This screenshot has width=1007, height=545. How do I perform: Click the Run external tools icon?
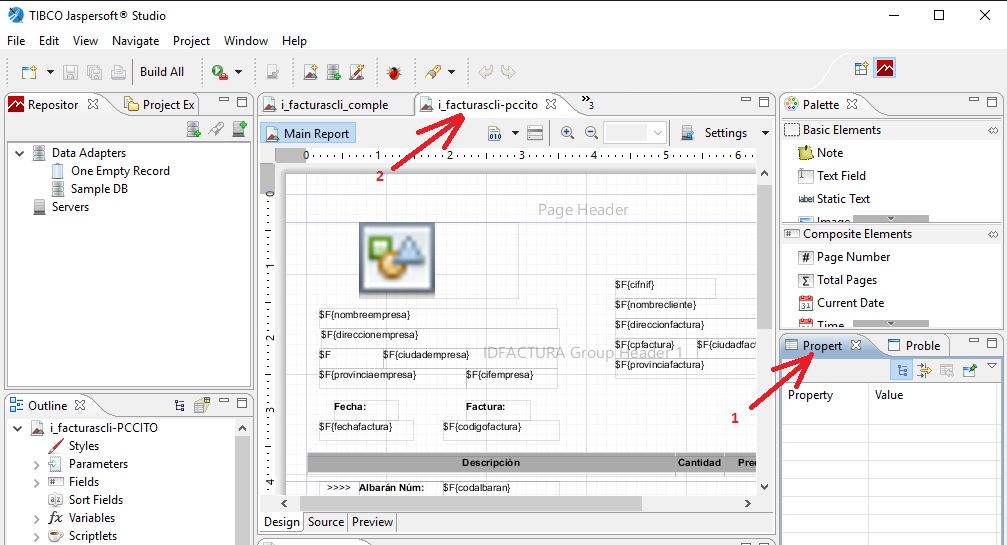[x=220, y=72]
